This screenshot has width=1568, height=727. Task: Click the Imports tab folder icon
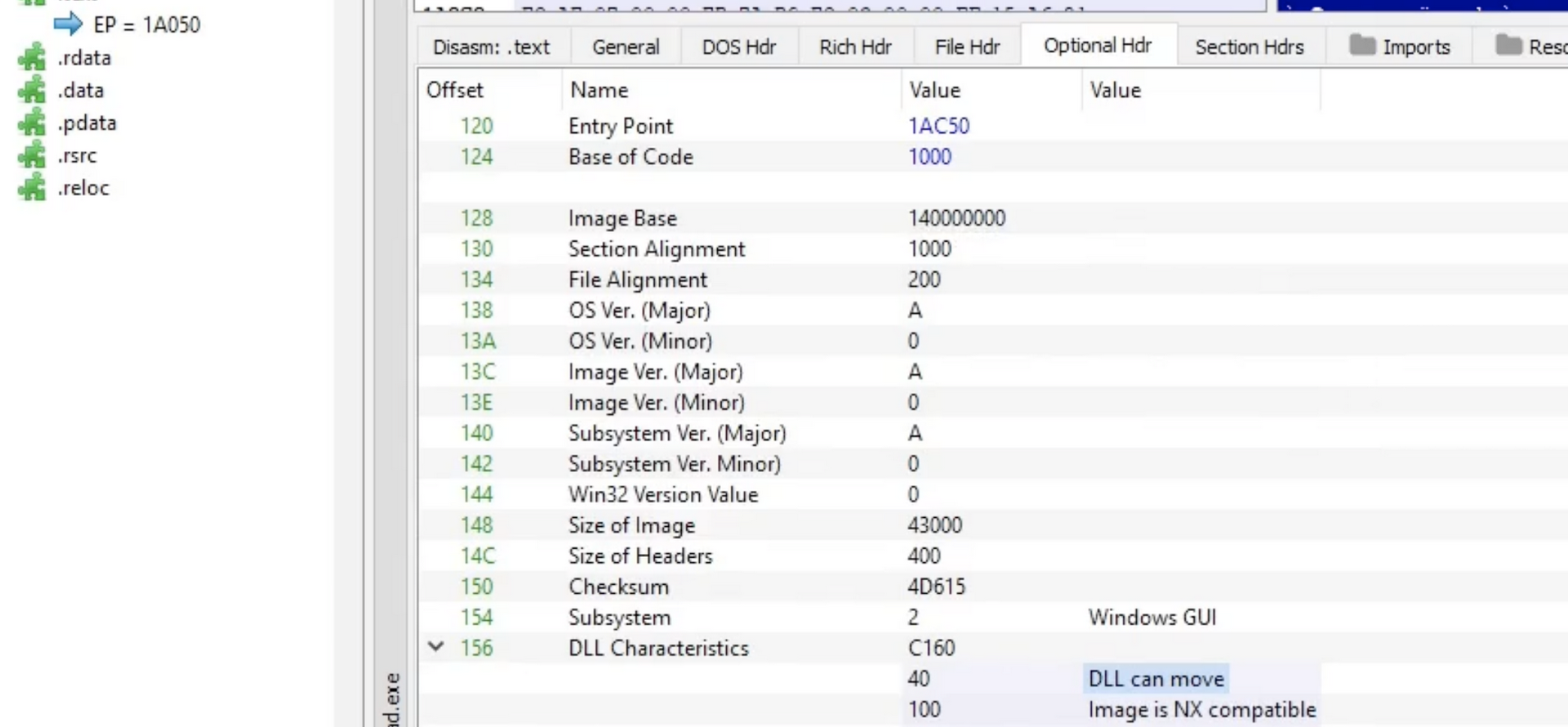(x=1362, y=46)
